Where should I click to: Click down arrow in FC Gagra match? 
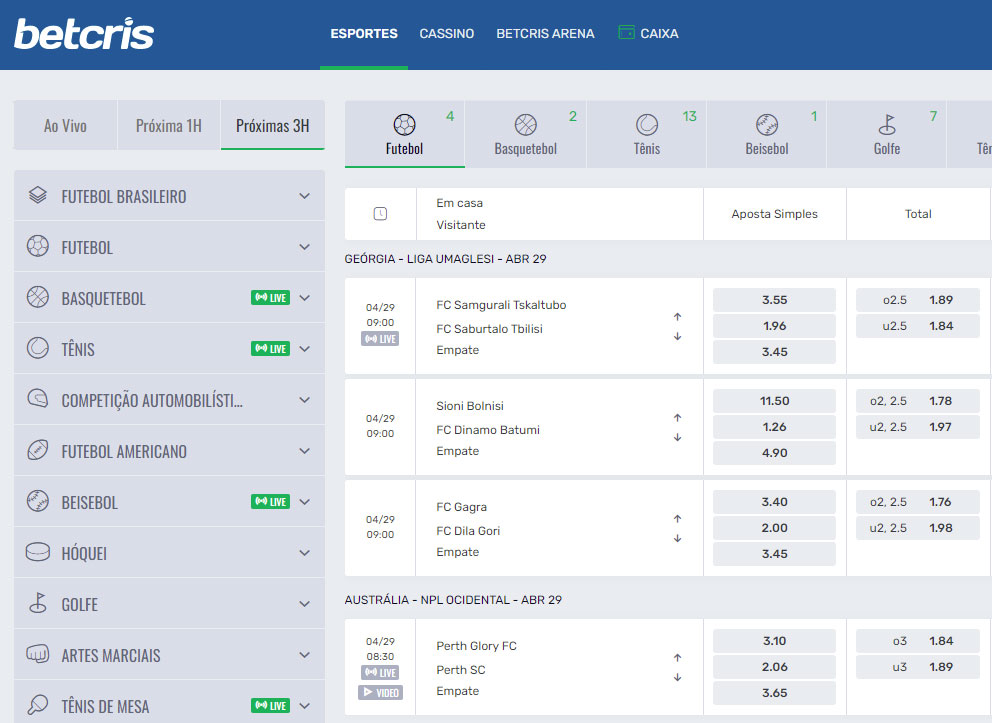[x=678, y=538]
